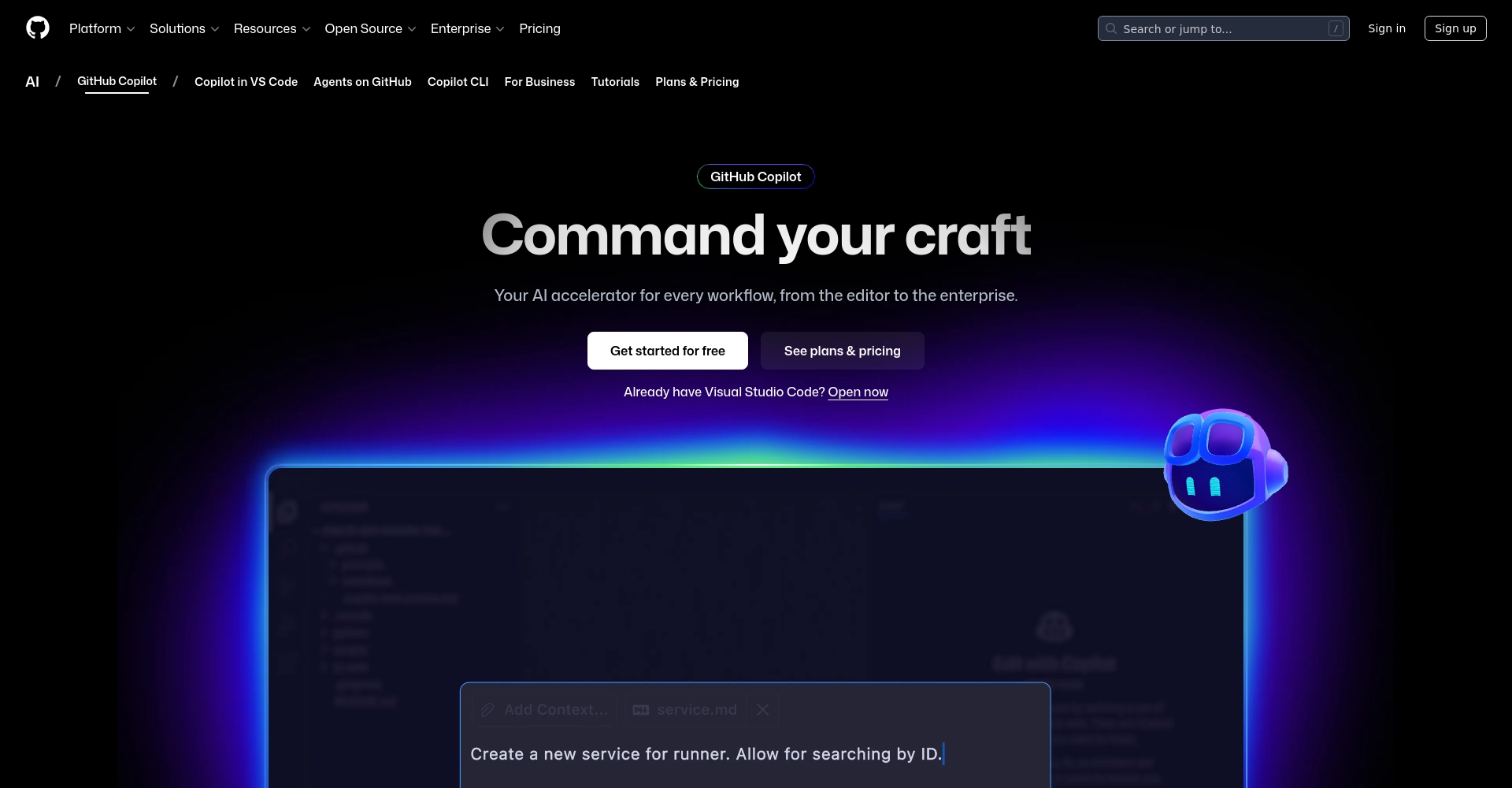Screen dimensions: 1512x788
Task: Switch to the Copilot CLI tab
Action: pyautogui.click(x=458, y=82)
